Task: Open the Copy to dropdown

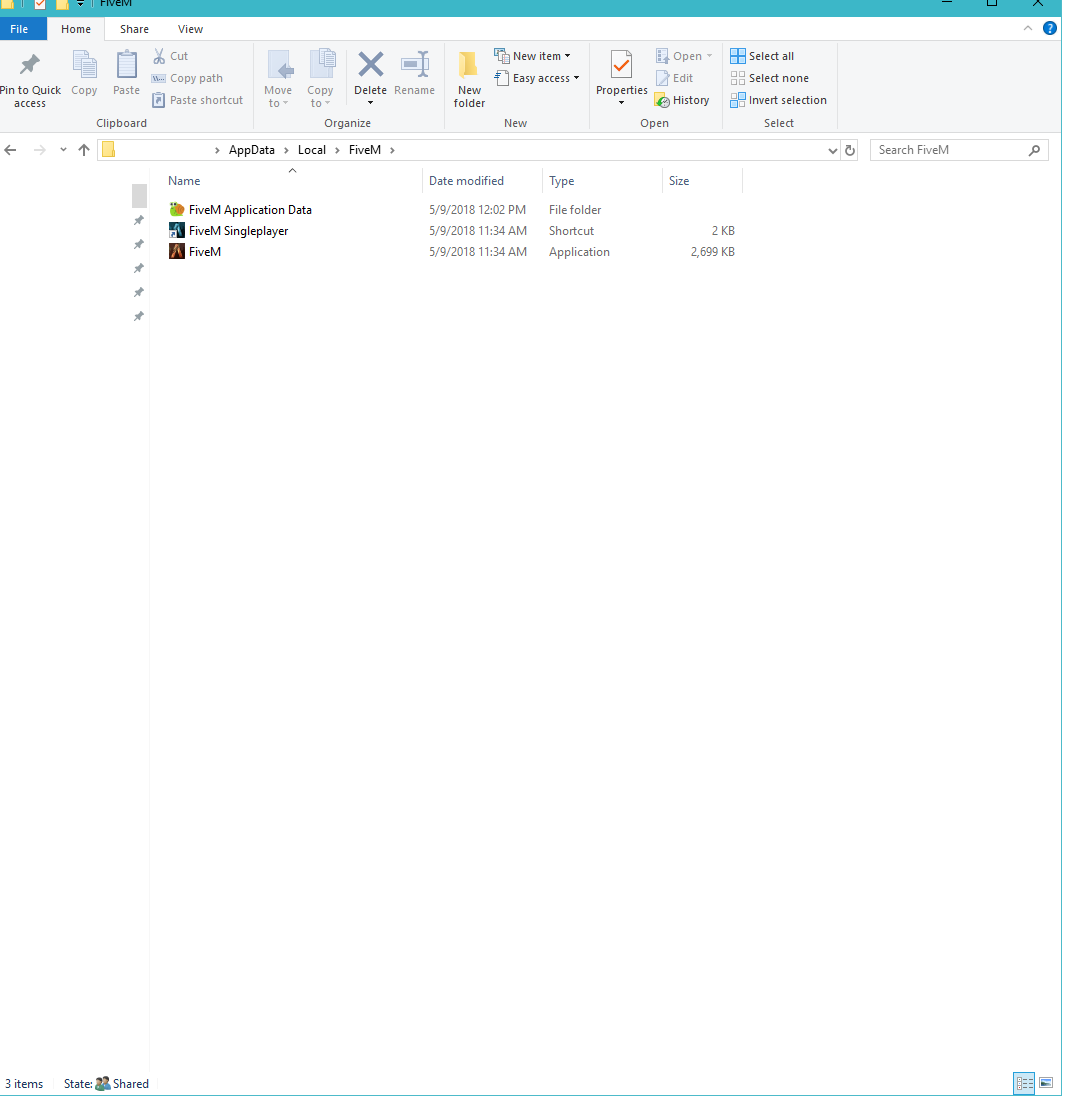Action: [x=320, y=79]
